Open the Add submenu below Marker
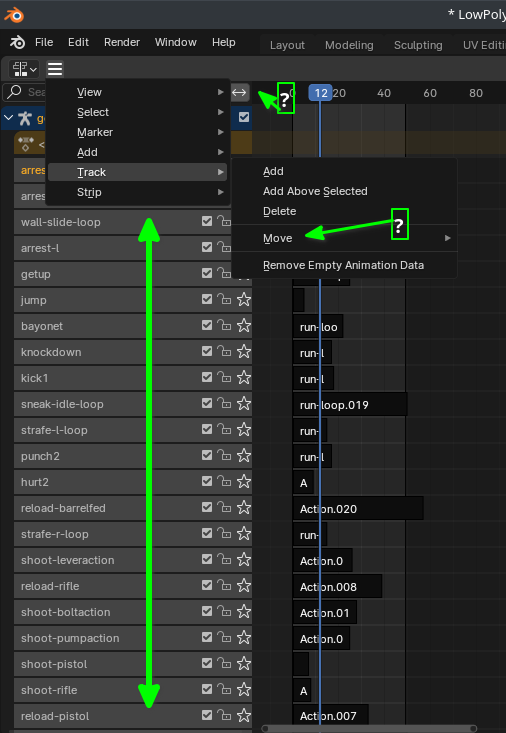Screen dimensions: 506x733 click(137, 152)
